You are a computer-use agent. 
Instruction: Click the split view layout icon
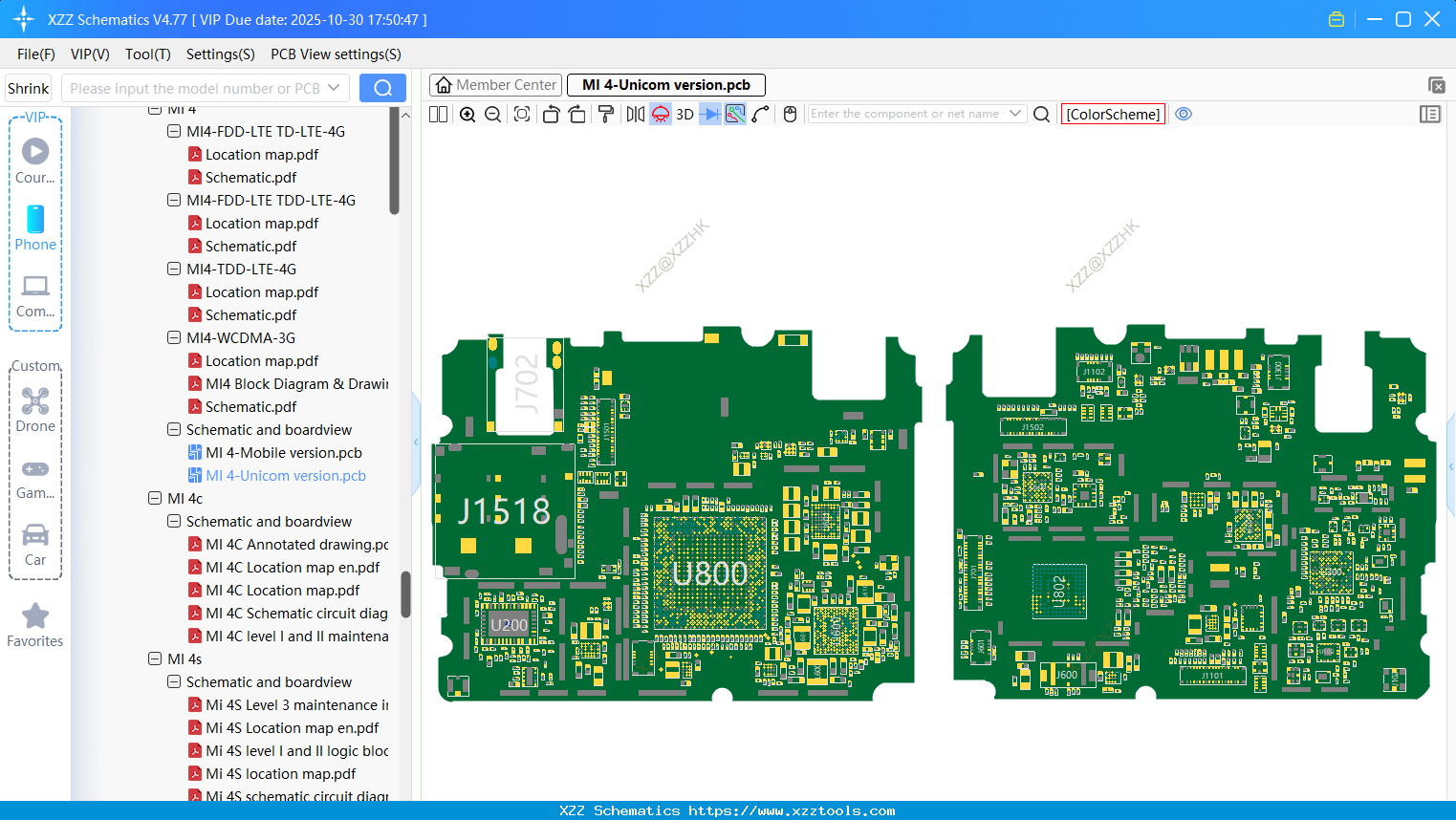438,115
